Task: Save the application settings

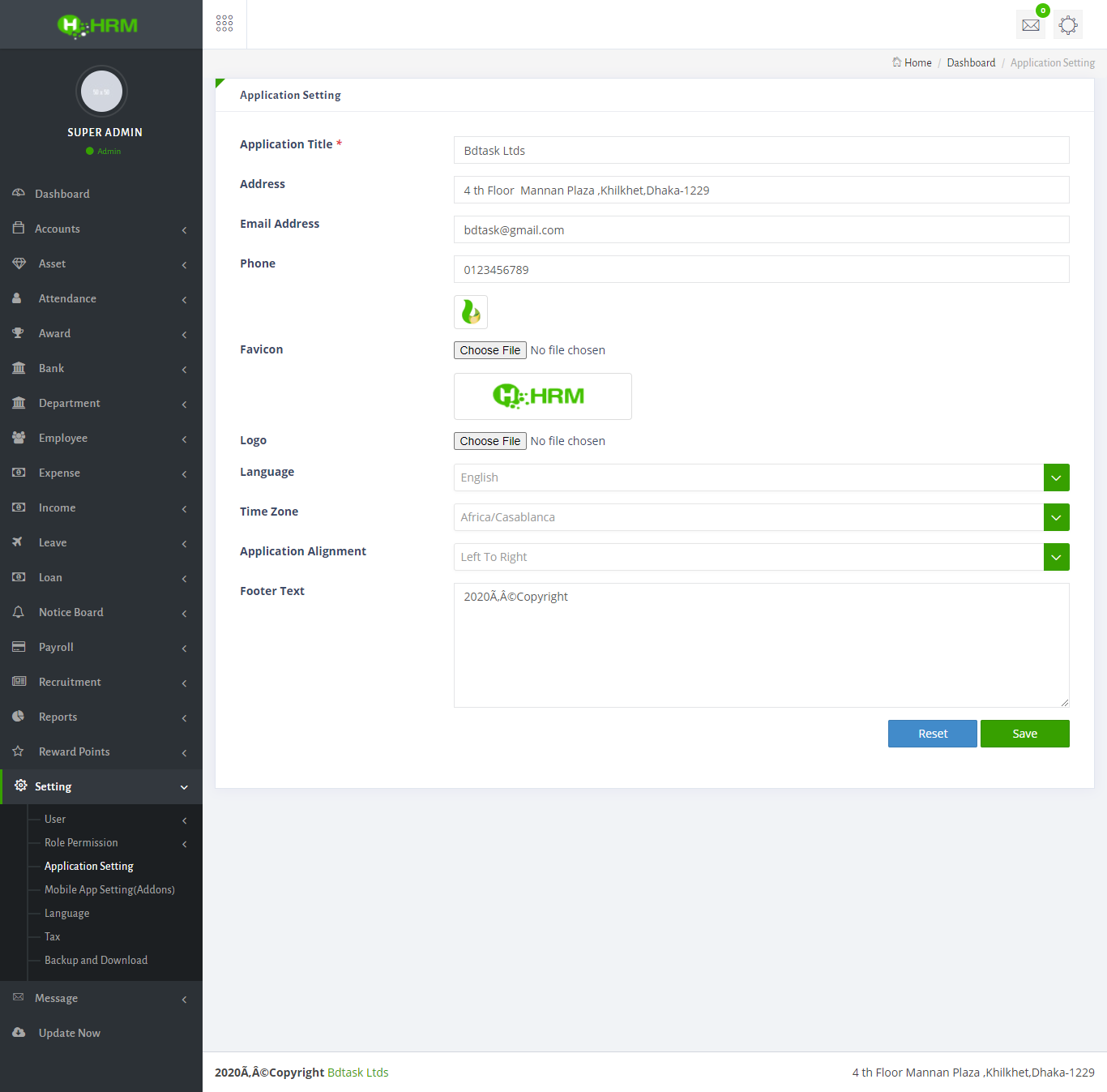Action: pos(1024,733)
